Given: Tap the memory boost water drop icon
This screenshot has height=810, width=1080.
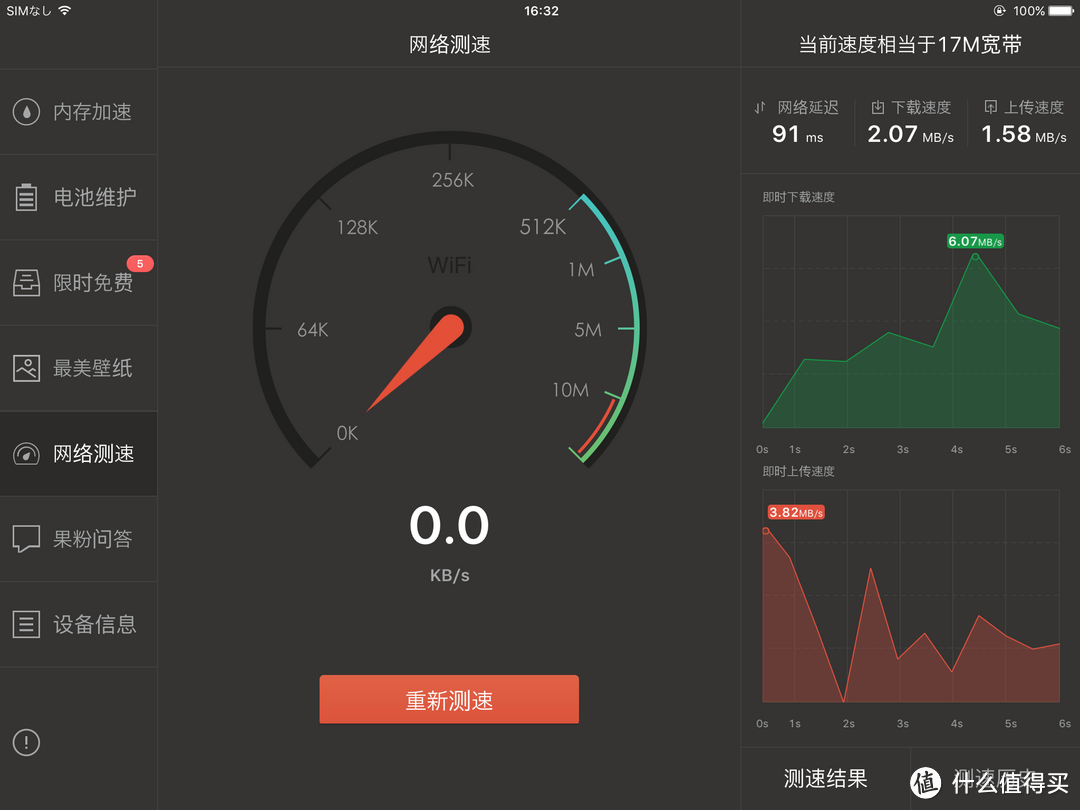Looking at the screenshot, I should pos(26,112).
